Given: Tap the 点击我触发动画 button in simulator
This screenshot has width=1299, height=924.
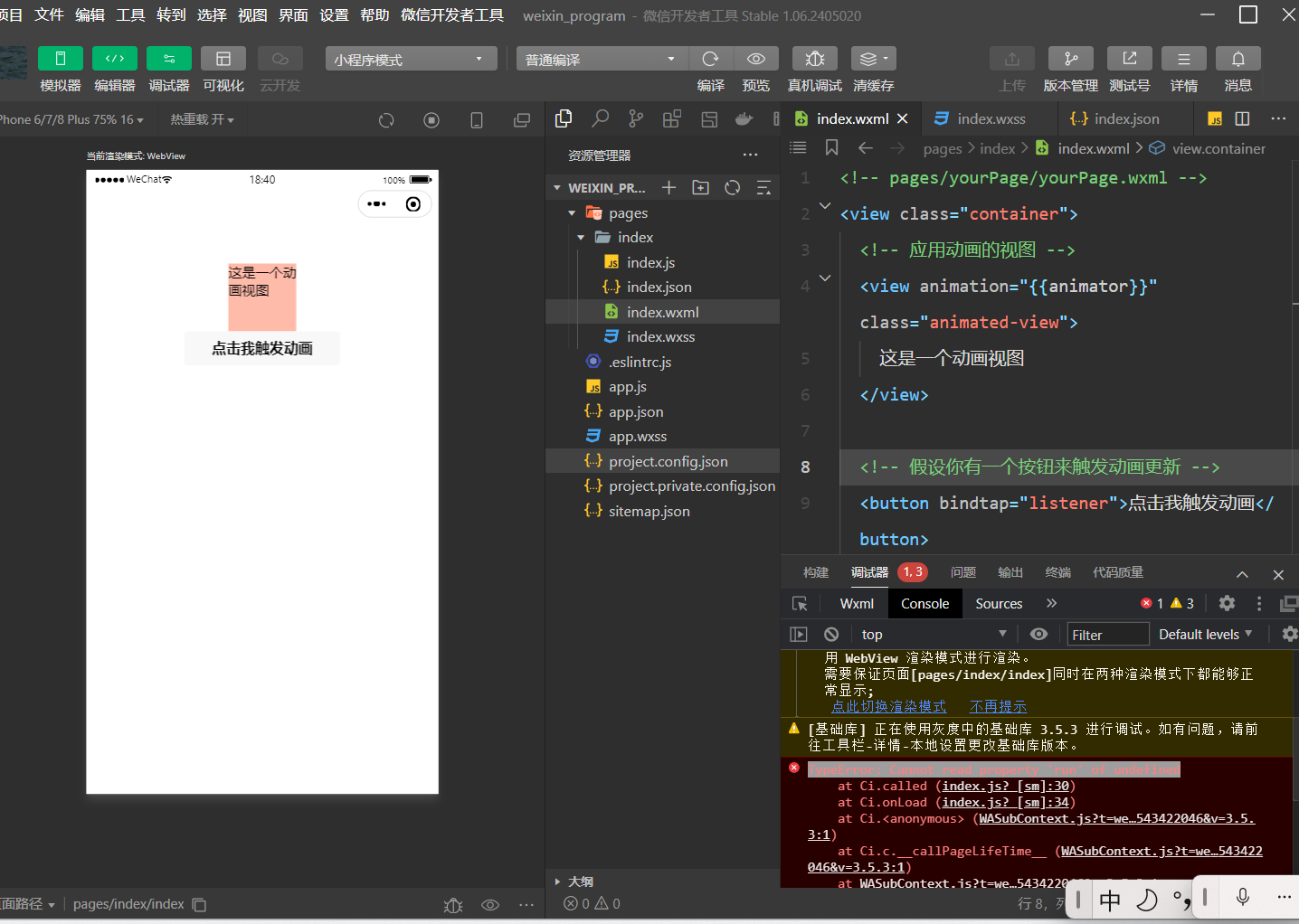Looking at the screenshot, I should 262,348.
